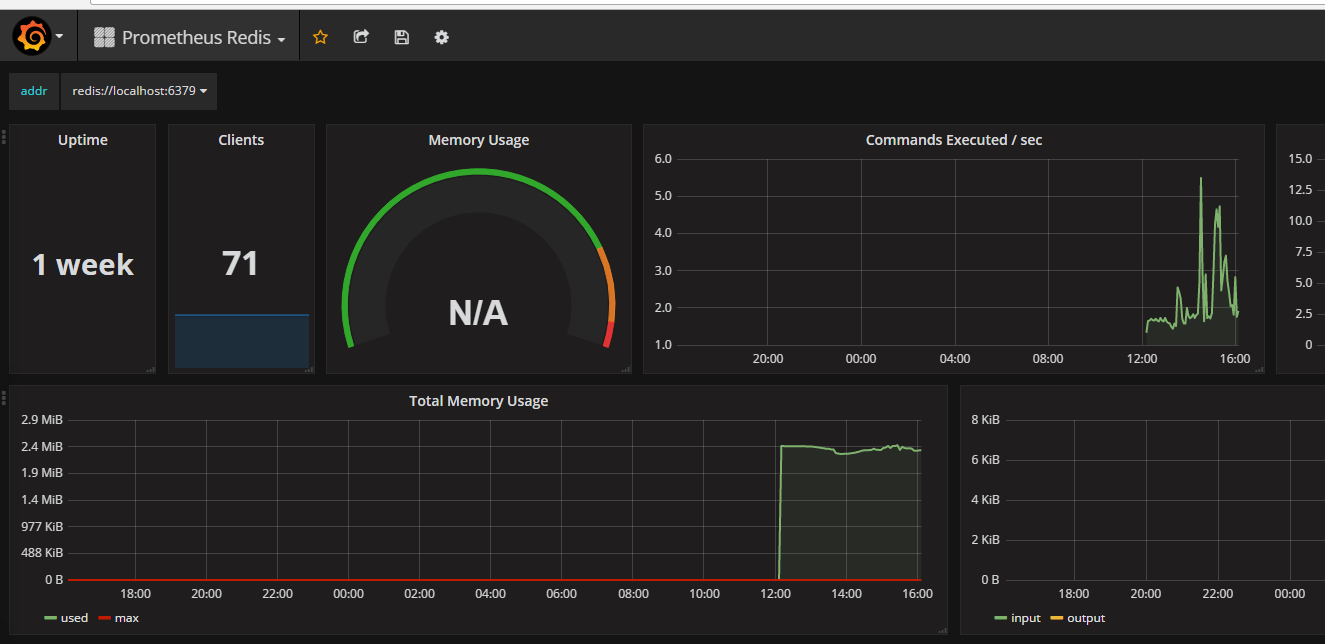This screenshot has width=1325, height=644.
Task: Click the top row handle left of Uptime
Action: coord(4,138)
